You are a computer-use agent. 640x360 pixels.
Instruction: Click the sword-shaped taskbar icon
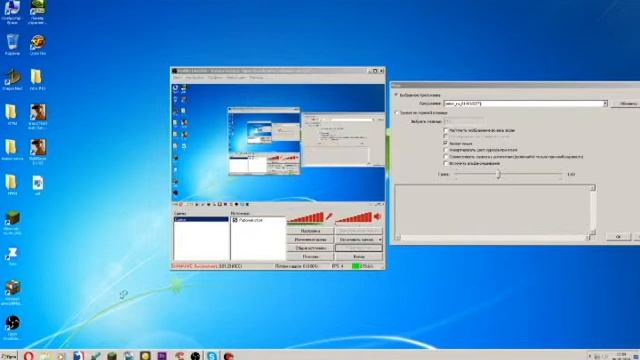point(95,356)
